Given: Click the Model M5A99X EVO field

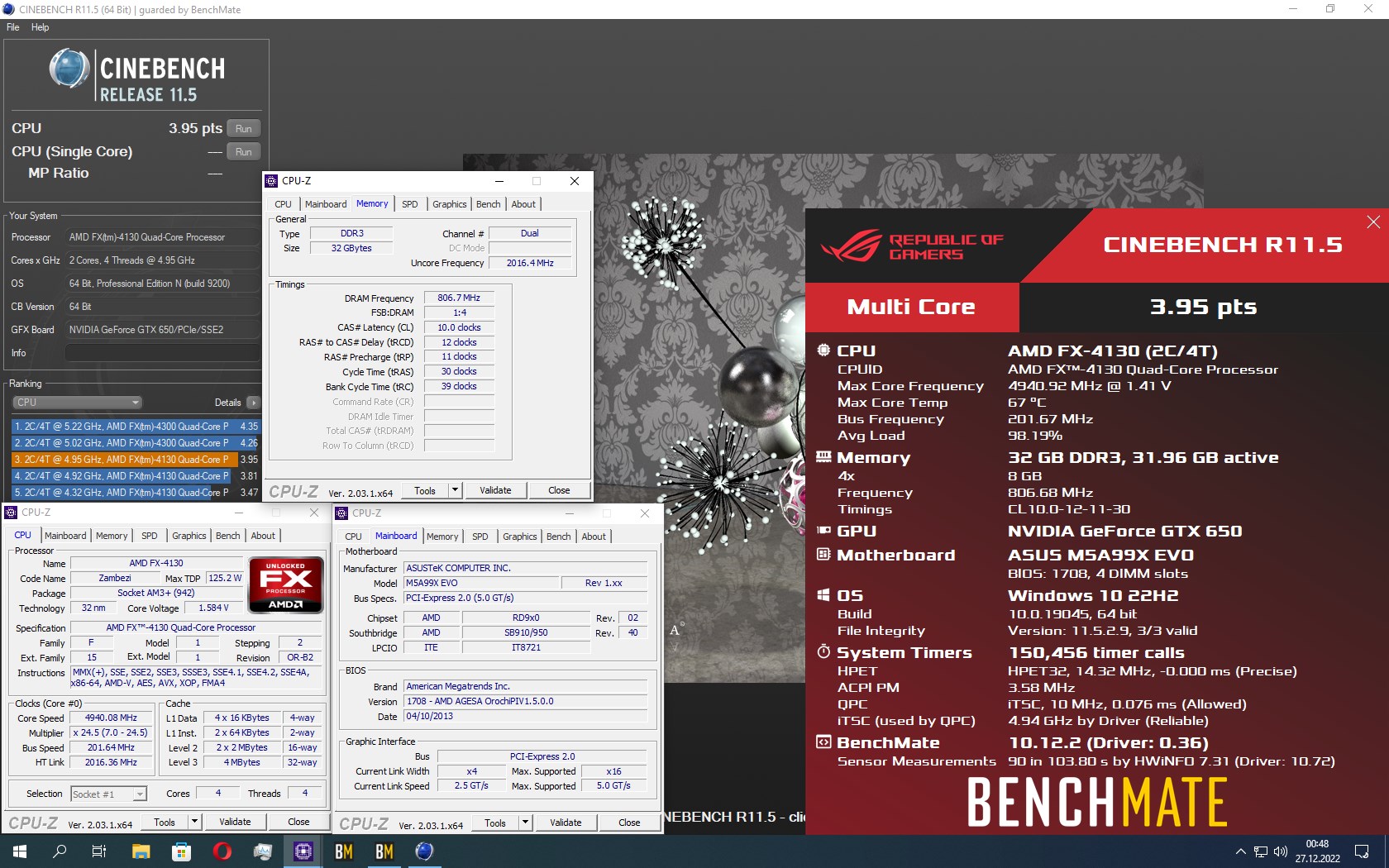Looking at the screenshot, I should pyautogui.click(x=480, y=583).
